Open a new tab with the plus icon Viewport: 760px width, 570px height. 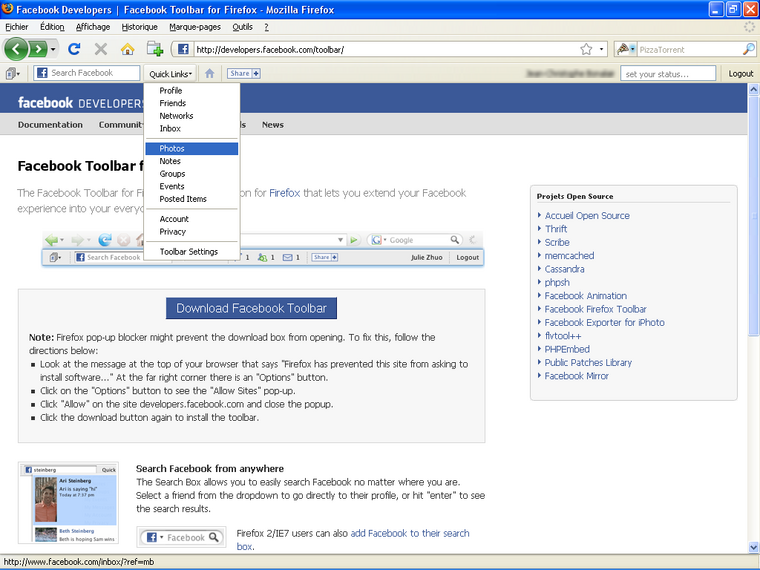155,49
